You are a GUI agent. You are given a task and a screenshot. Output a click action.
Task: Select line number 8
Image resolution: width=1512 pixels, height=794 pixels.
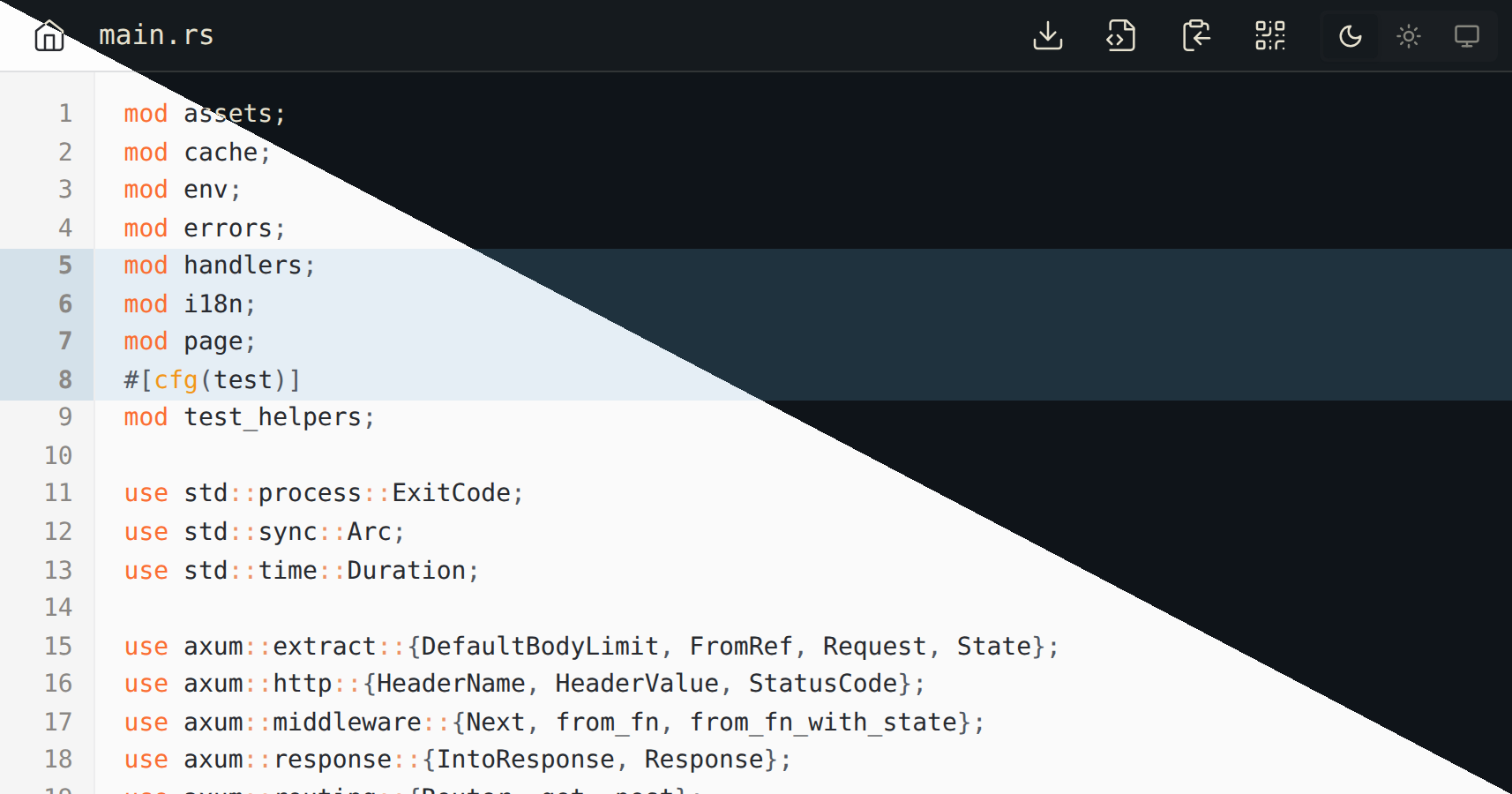click(65, 379)
